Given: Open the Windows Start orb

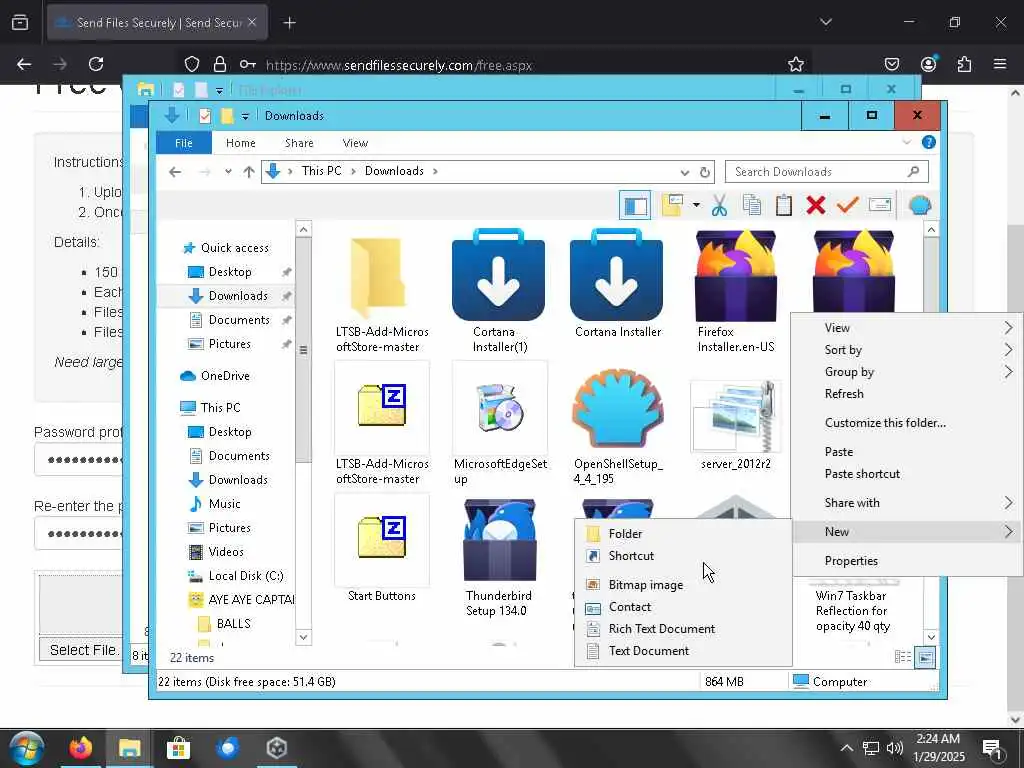Looking at the screenshot, I should [27, 748].
